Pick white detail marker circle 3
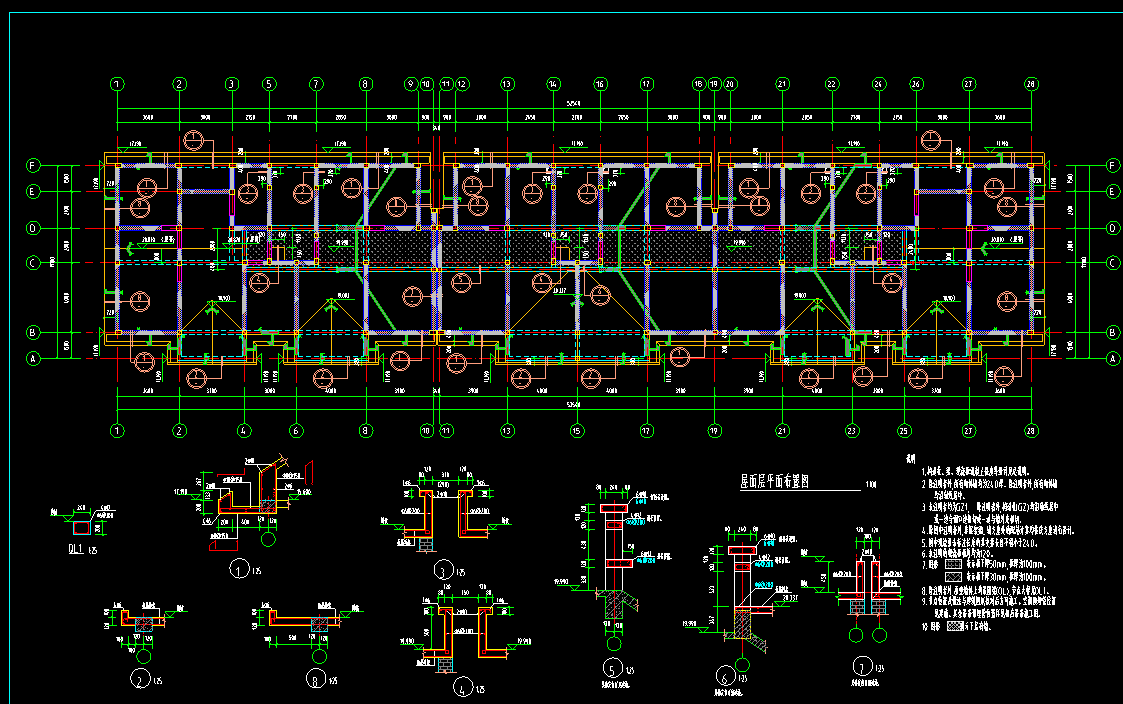 [443, 570]
